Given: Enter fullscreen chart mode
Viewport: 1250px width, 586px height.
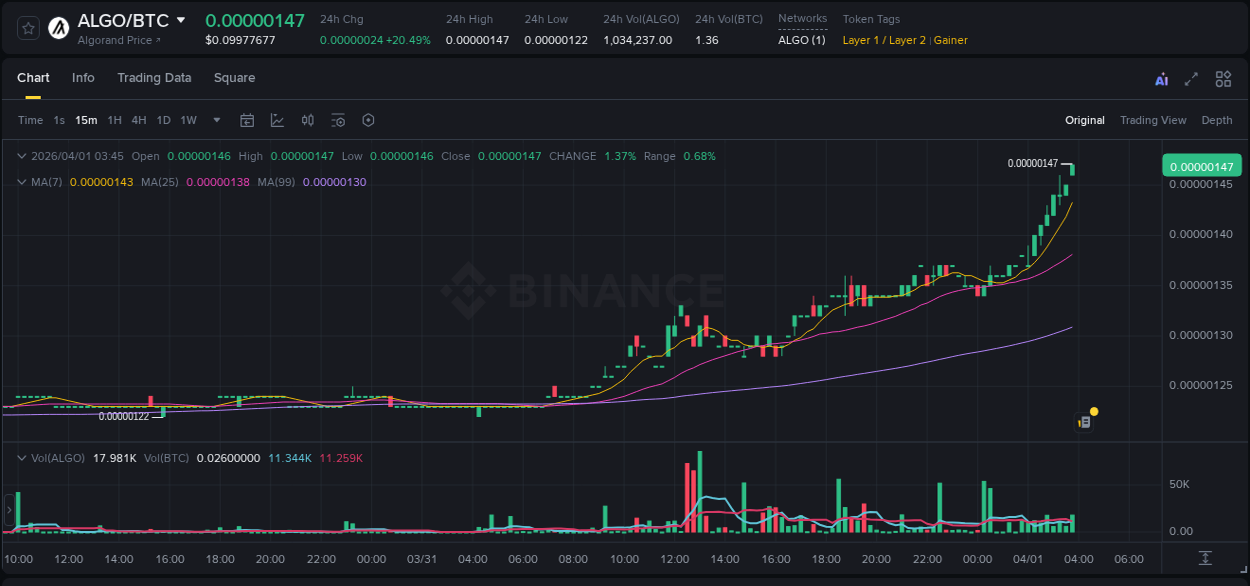Looking at the screenshot, I should 1191,78.
